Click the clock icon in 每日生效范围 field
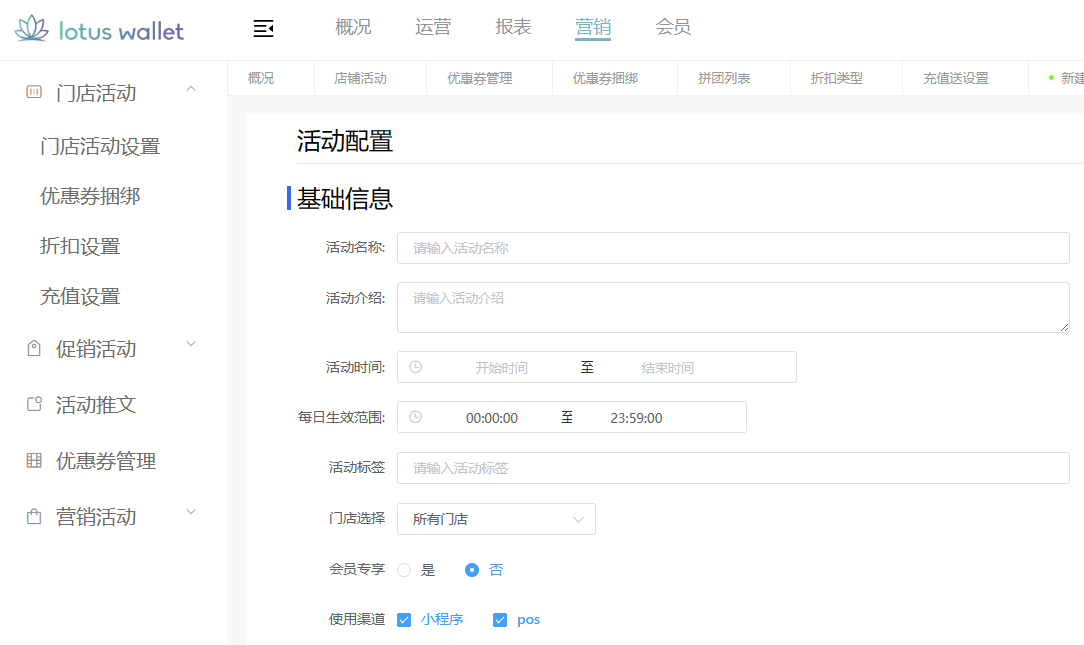 tap(417, 417)
